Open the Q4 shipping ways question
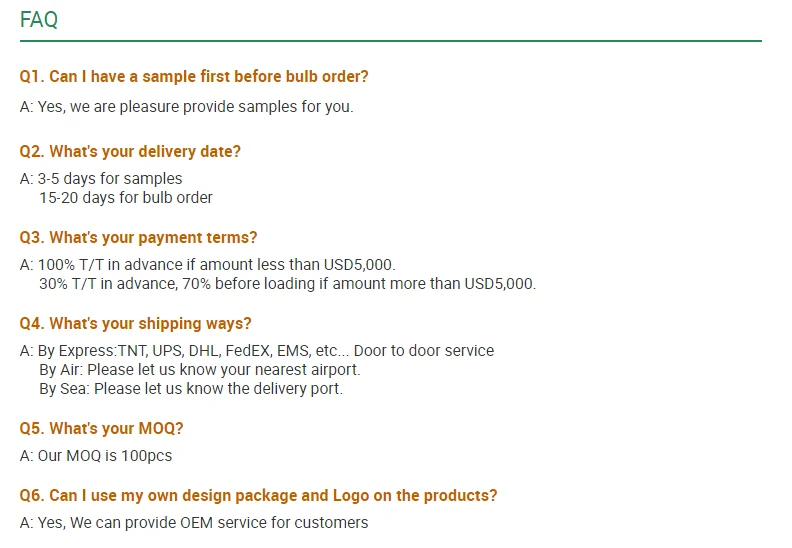792x548 pixels. click(x=135, y=324)
